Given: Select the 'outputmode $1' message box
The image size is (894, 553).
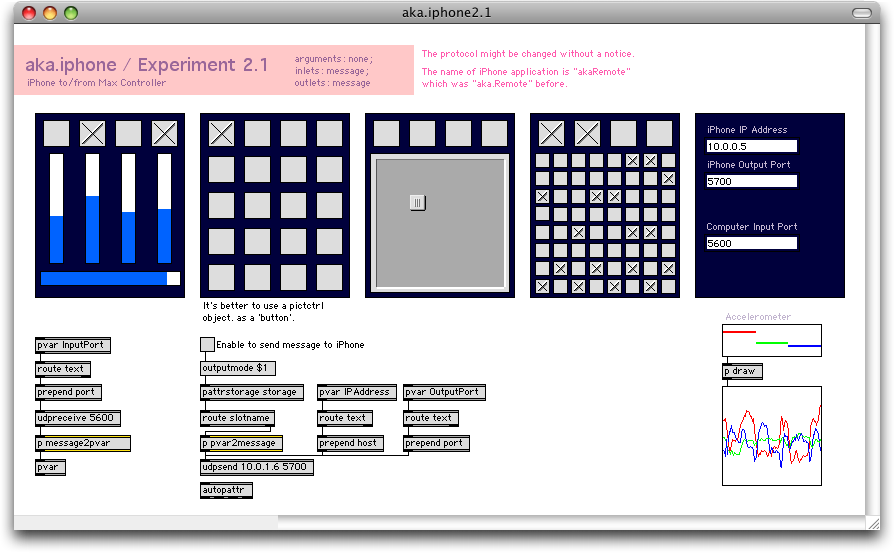Looking at the screenshot, I should pyautogui.click(x=238, y=368).
